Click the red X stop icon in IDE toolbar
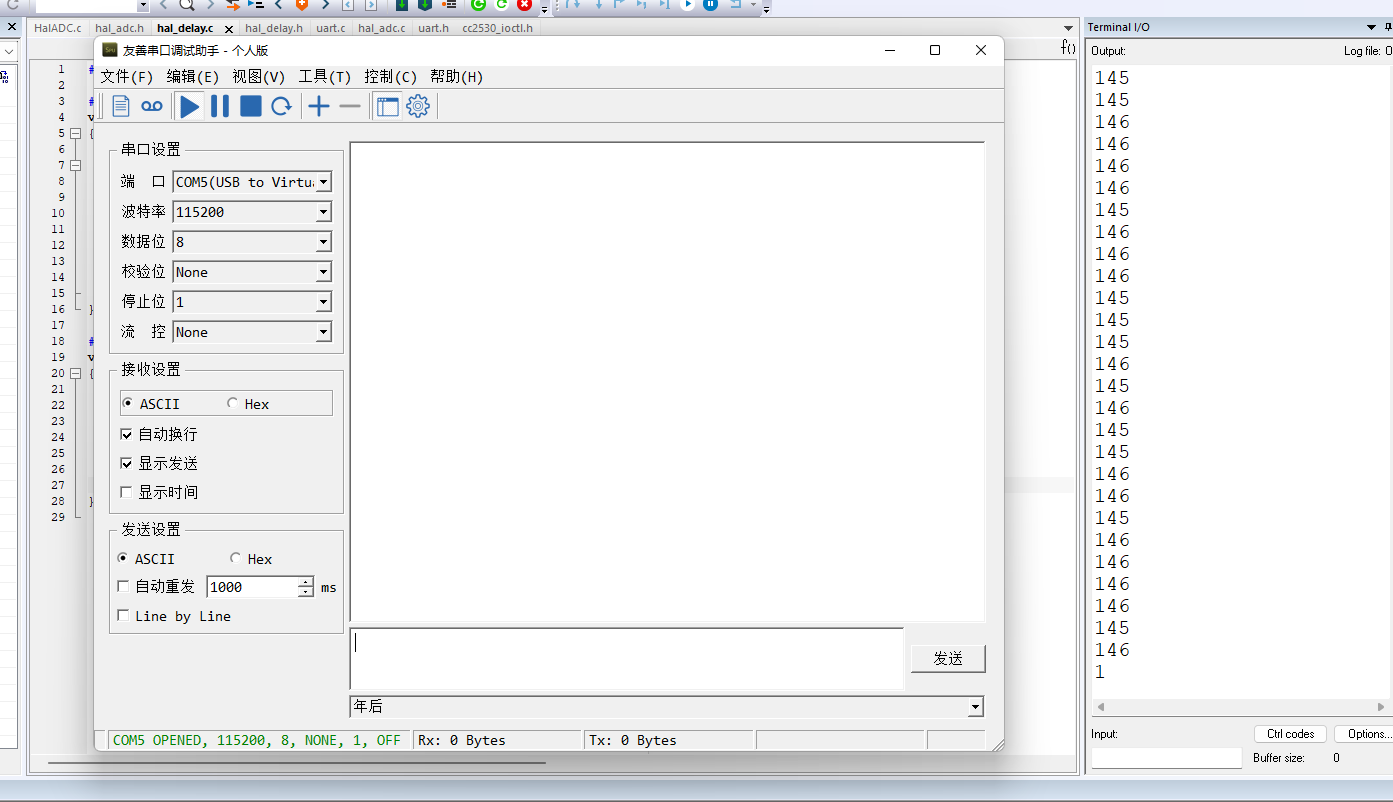Image resolution: width=1393 pixels, height=802 pixels. pyautogui.click(x=524, y=5)
